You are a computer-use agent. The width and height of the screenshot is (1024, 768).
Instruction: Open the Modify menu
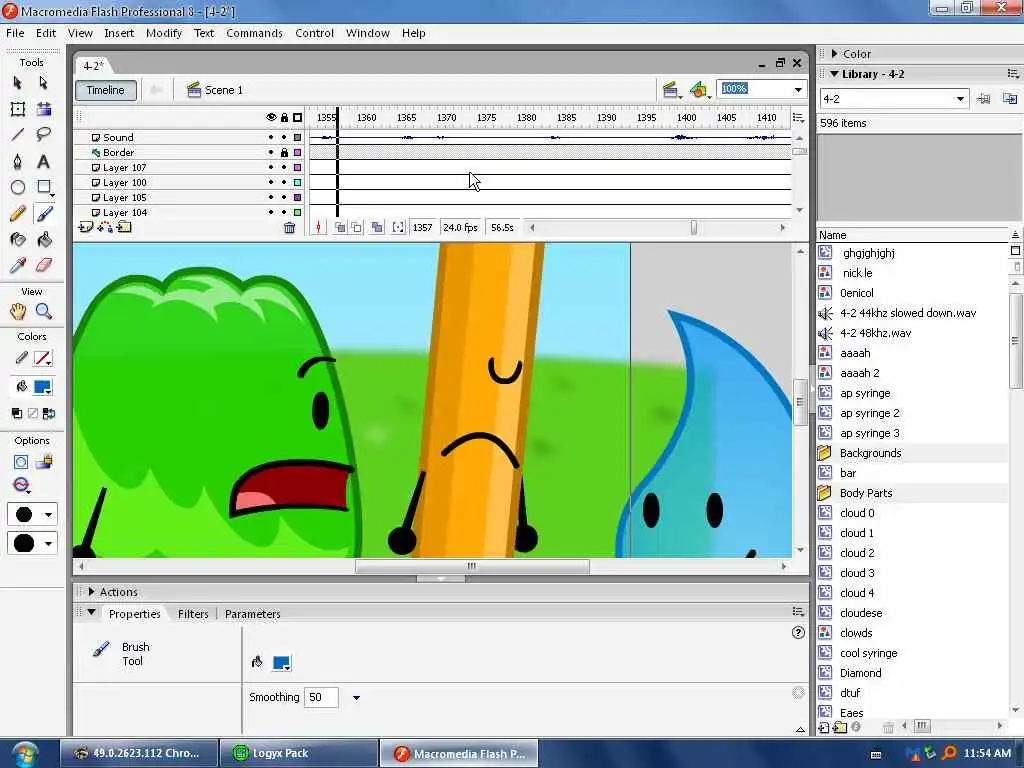coord(164,33)
